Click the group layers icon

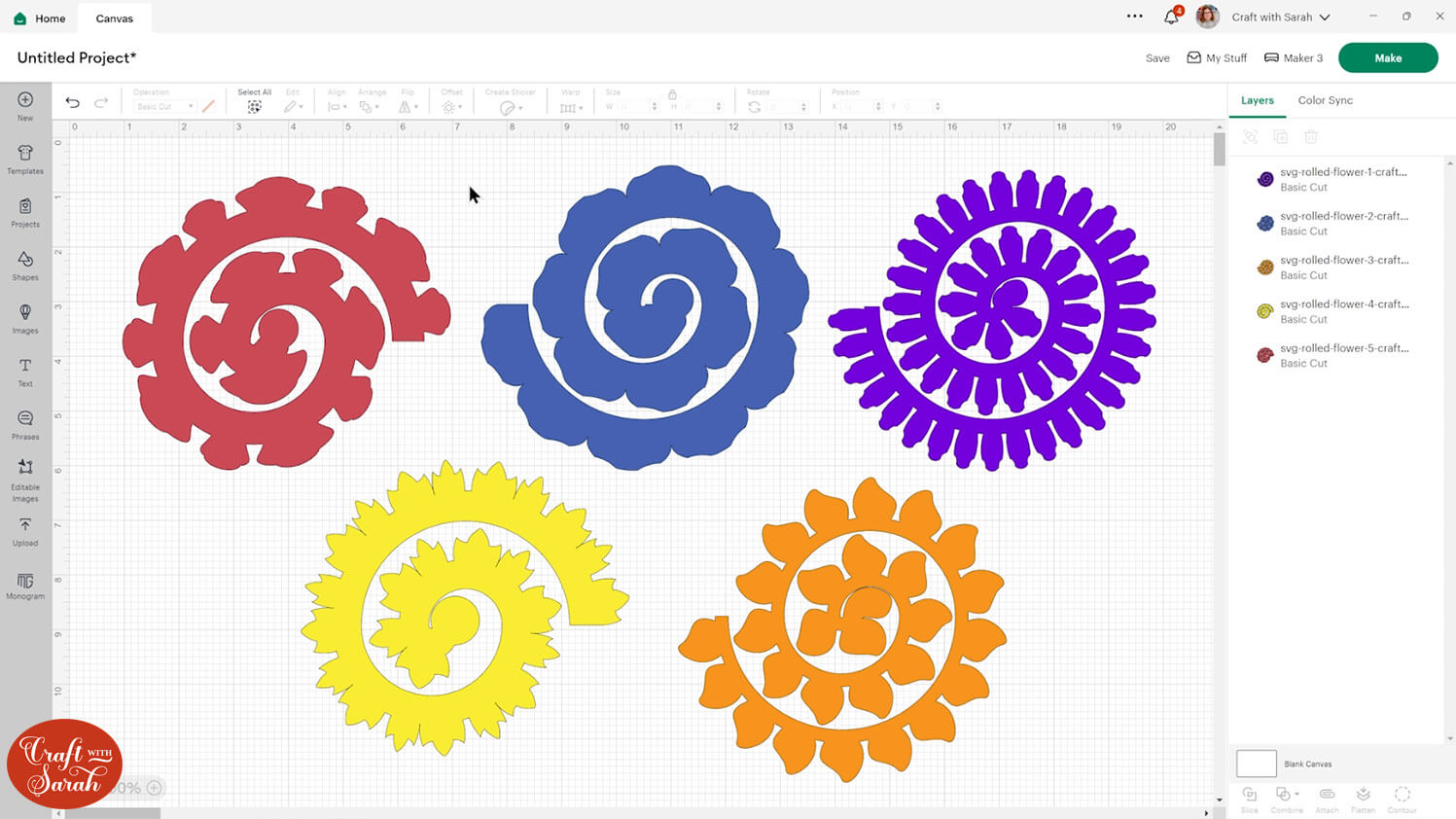tap(1251, 137)
